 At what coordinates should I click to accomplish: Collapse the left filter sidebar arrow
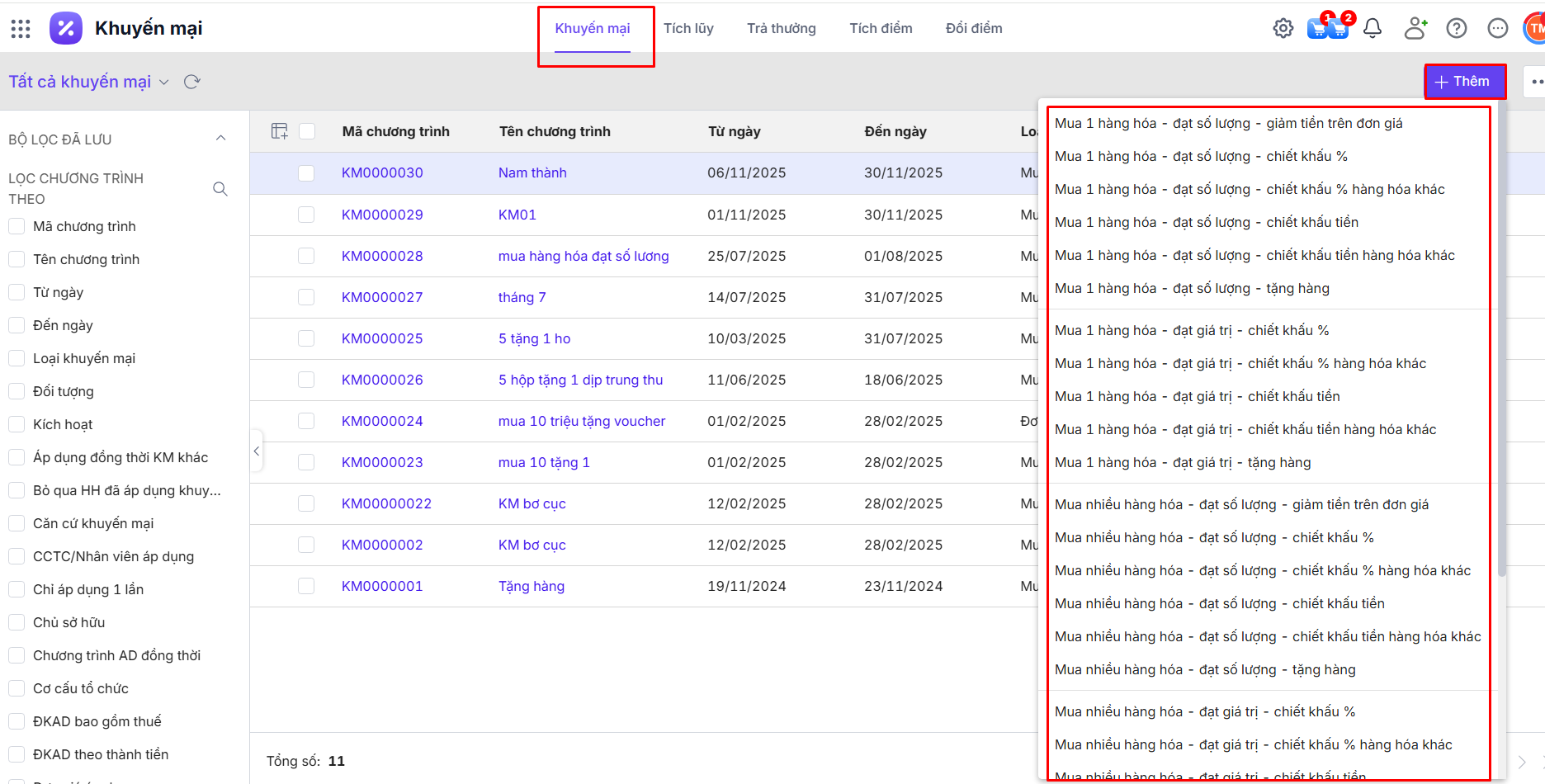tap(257, 451)
